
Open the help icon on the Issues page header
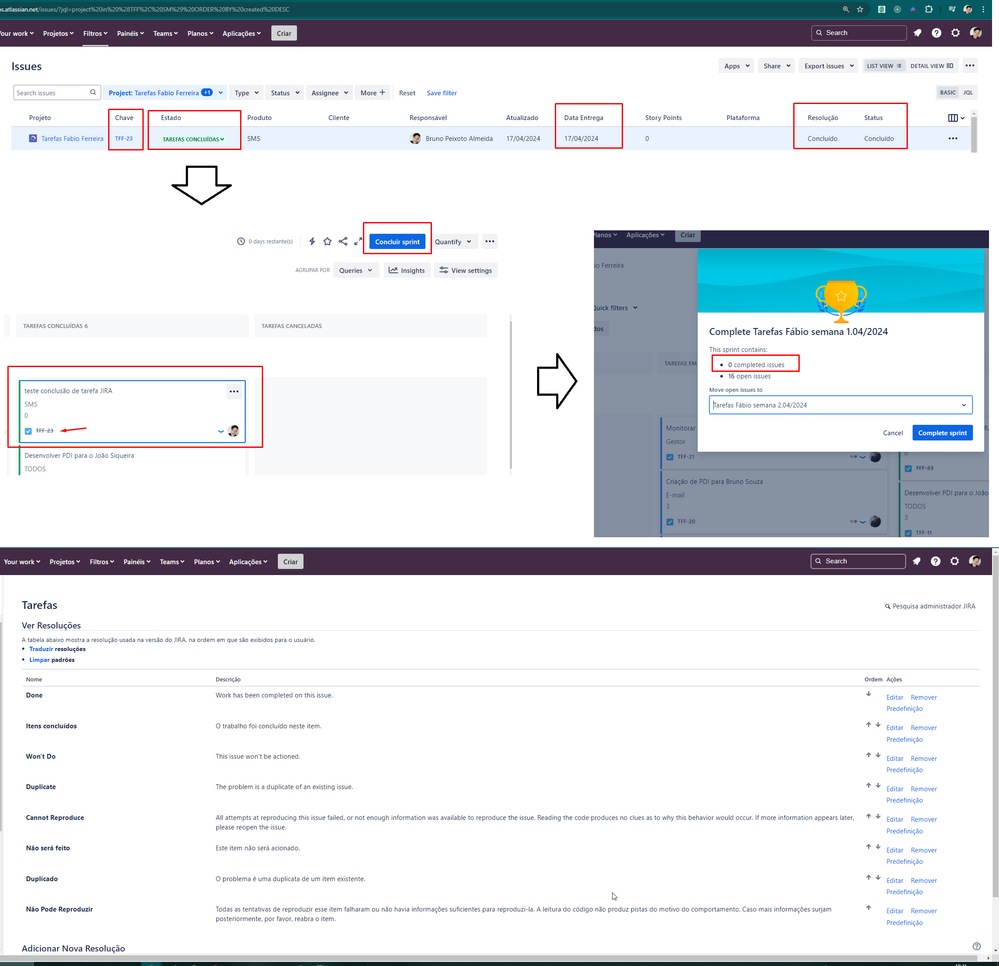click(x=936, y=33)
